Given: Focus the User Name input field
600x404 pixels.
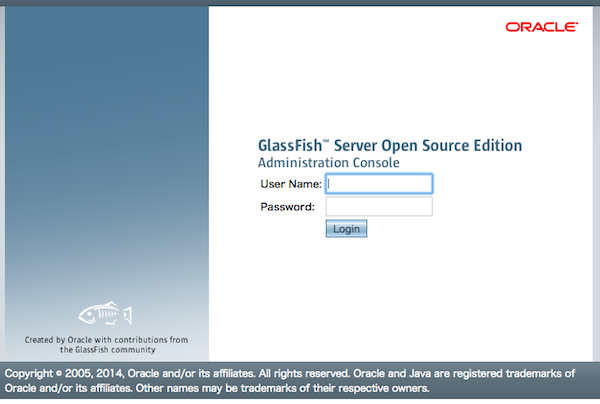Looking at the screenshot, I should (379, 184).
